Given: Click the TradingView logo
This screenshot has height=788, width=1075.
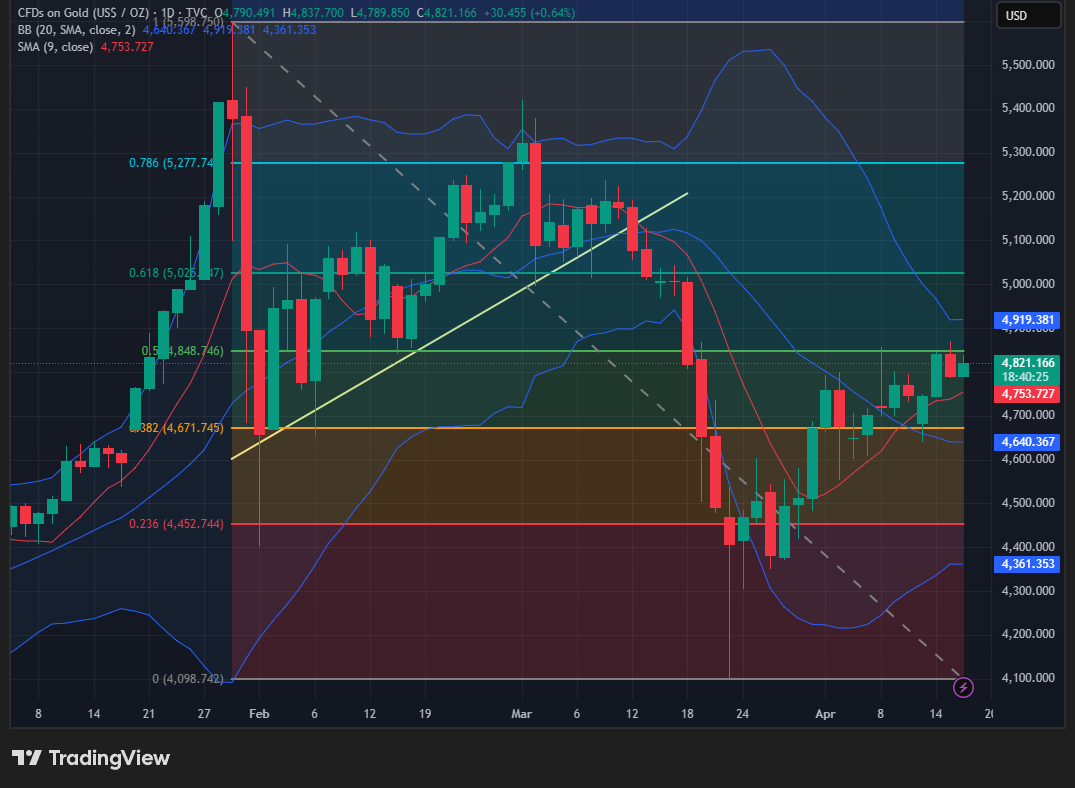Looking at the screenshot, I should point(91,758).
